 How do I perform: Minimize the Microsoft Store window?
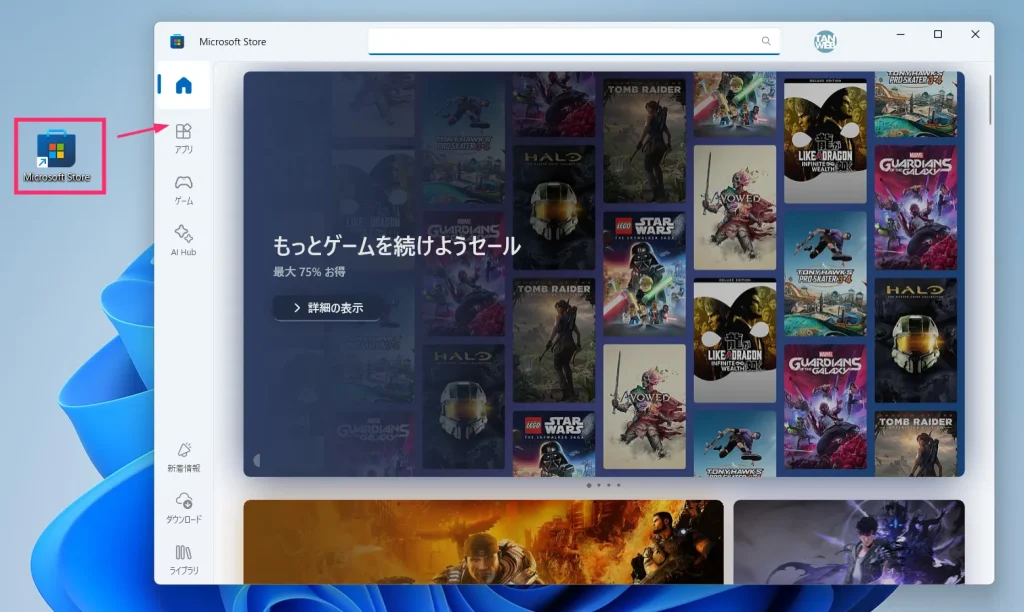point(901,34)
